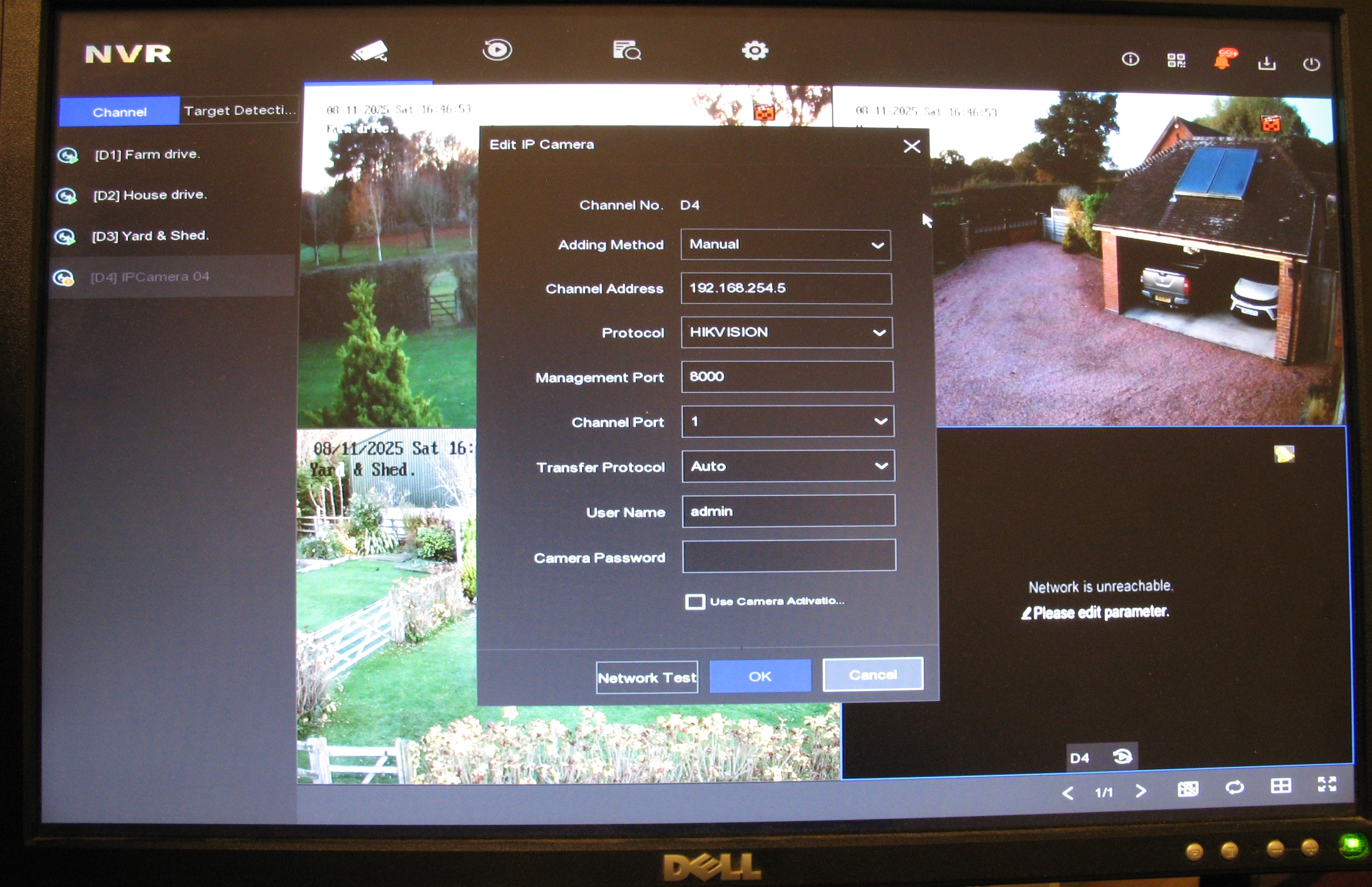Open the Protocol HIKVISION dropdown
Image resolution: width=1372 pixels, height=887 pixels.
[x=787, y=332]
